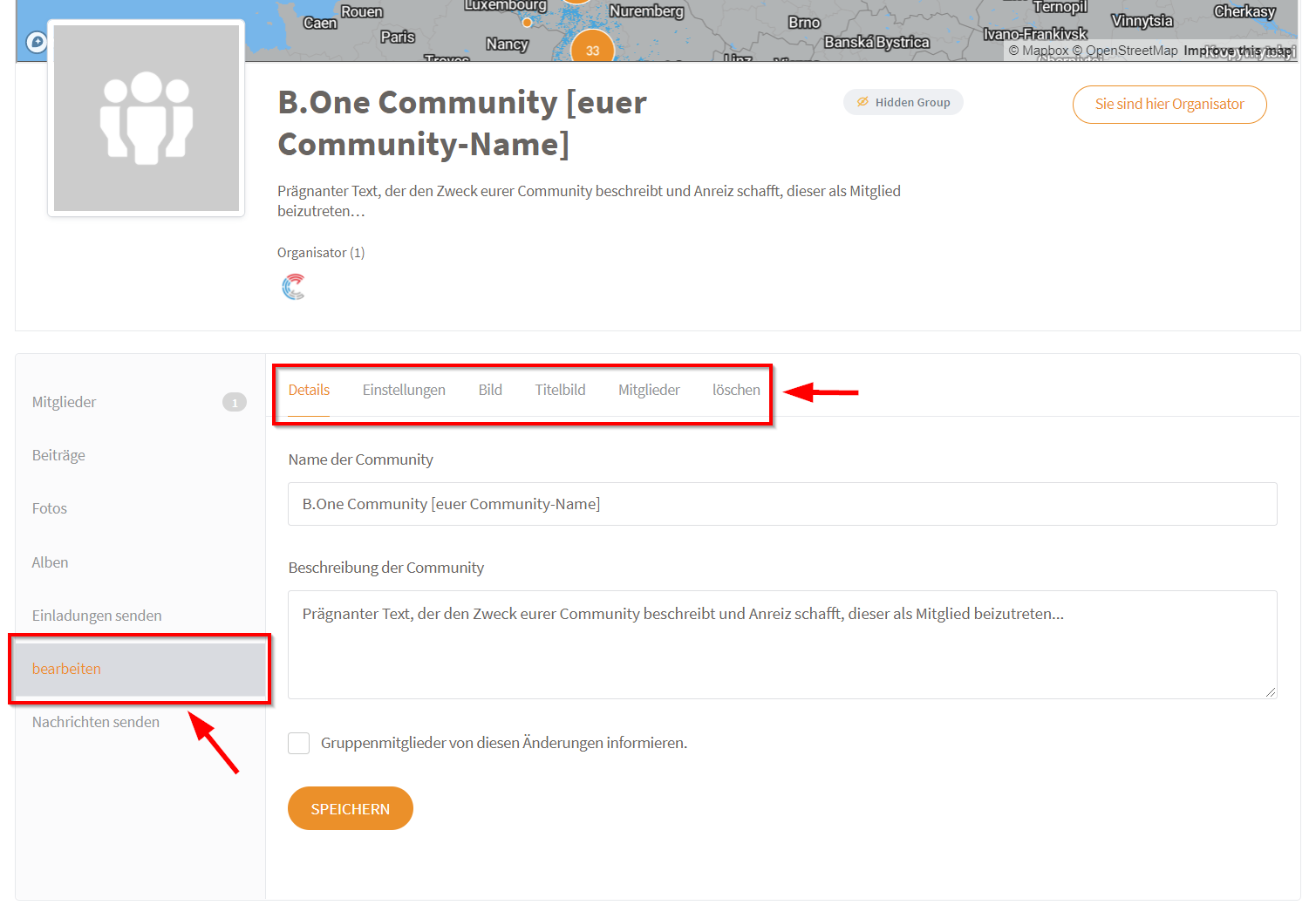Open the organisator avatar icon
This screenshot has width=1316, height=912.
click(x=294, y=286)
